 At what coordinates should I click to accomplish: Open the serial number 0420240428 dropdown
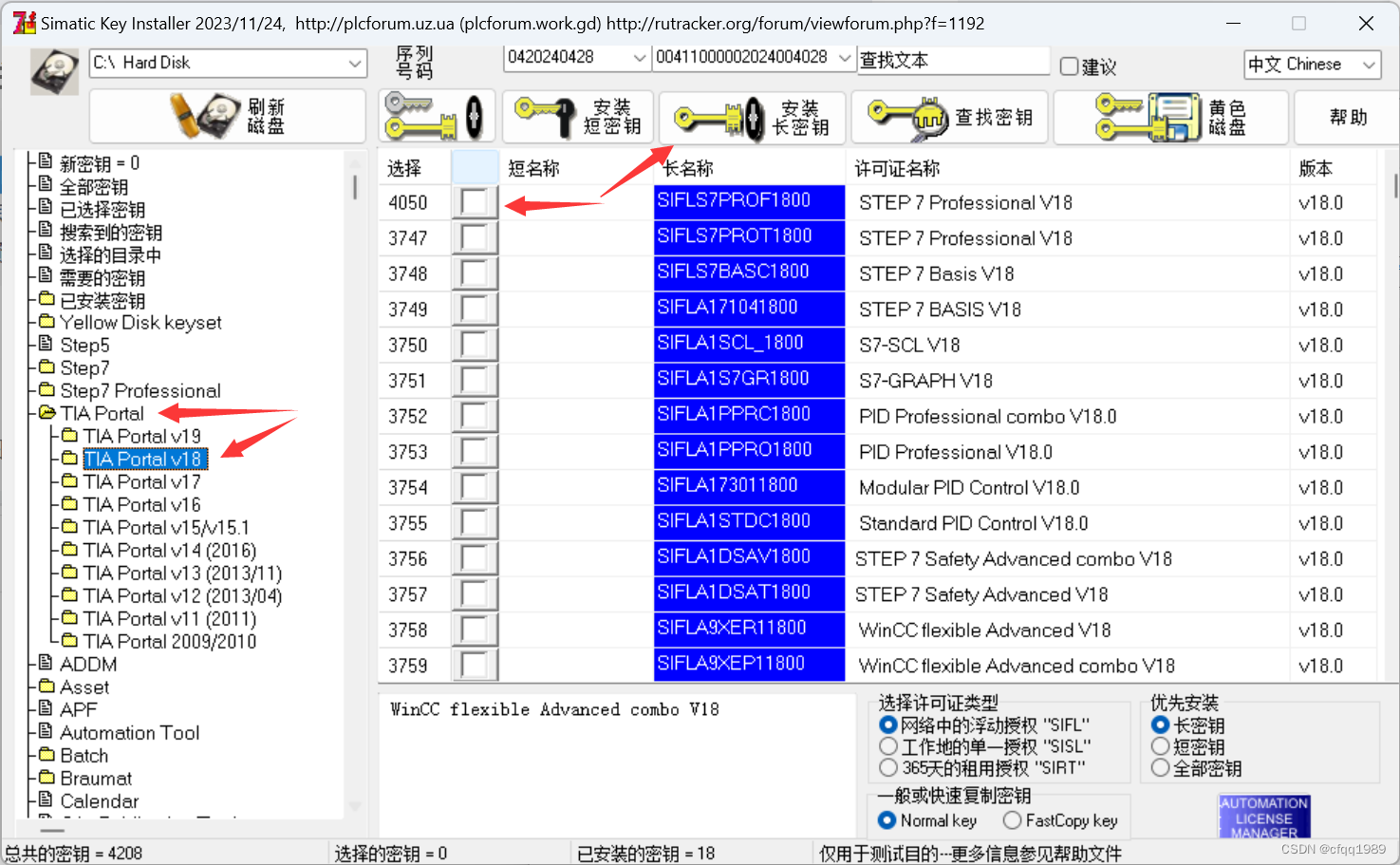click(x=640, y=57)
